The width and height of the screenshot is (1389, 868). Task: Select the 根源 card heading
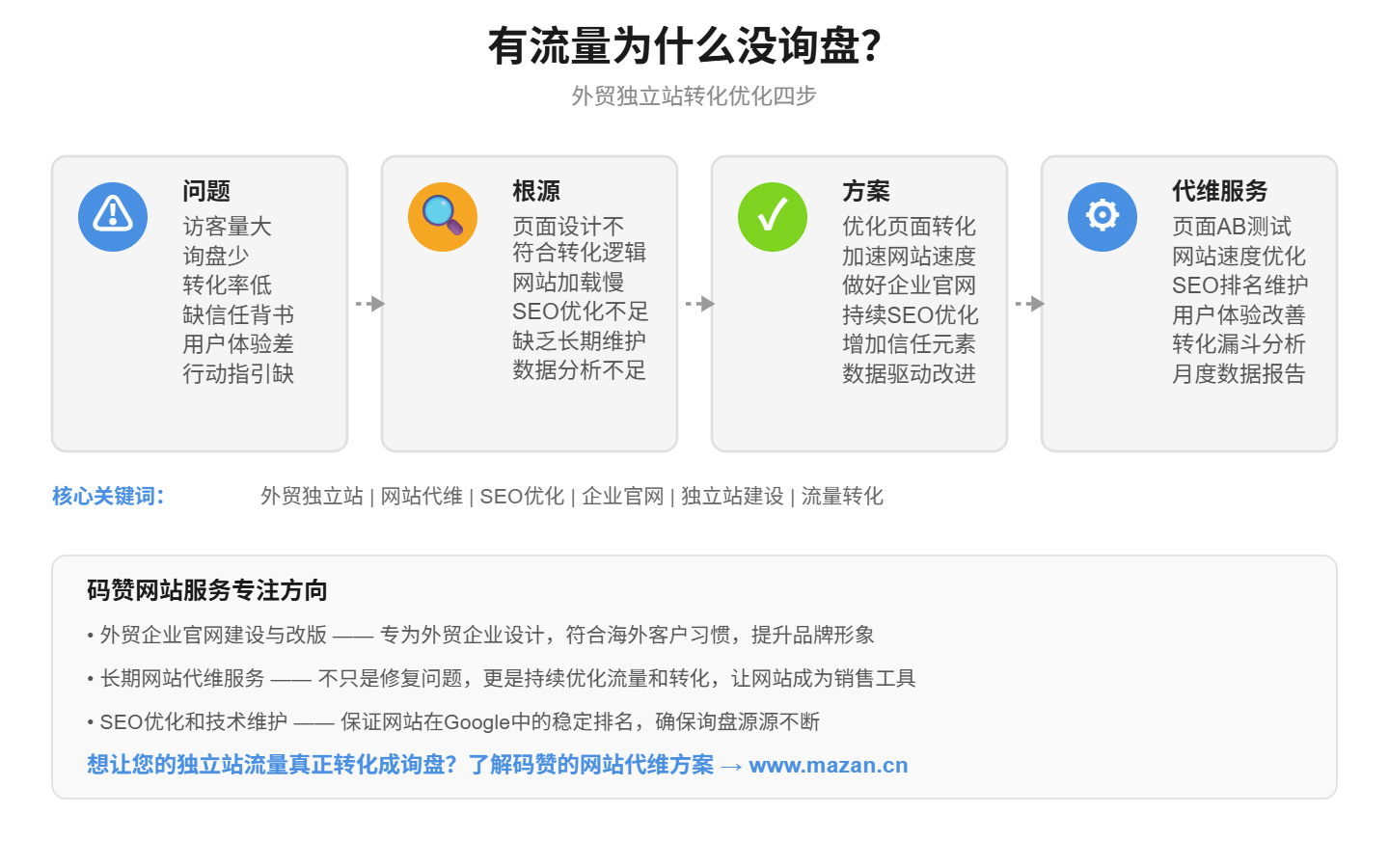tap(536, 191)
